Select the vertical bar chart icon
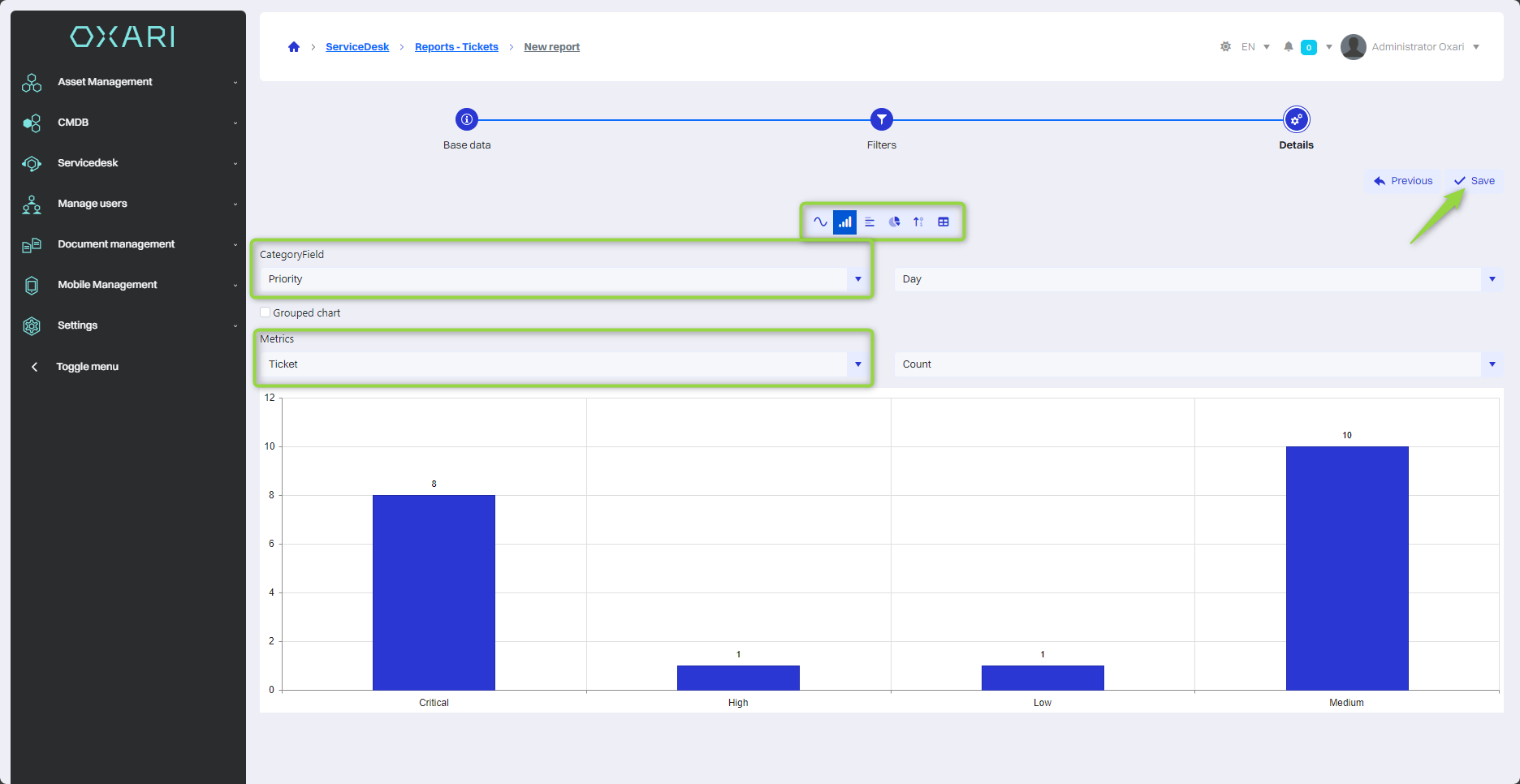This screenshot has height=784, width=1520. click(845, 222)
